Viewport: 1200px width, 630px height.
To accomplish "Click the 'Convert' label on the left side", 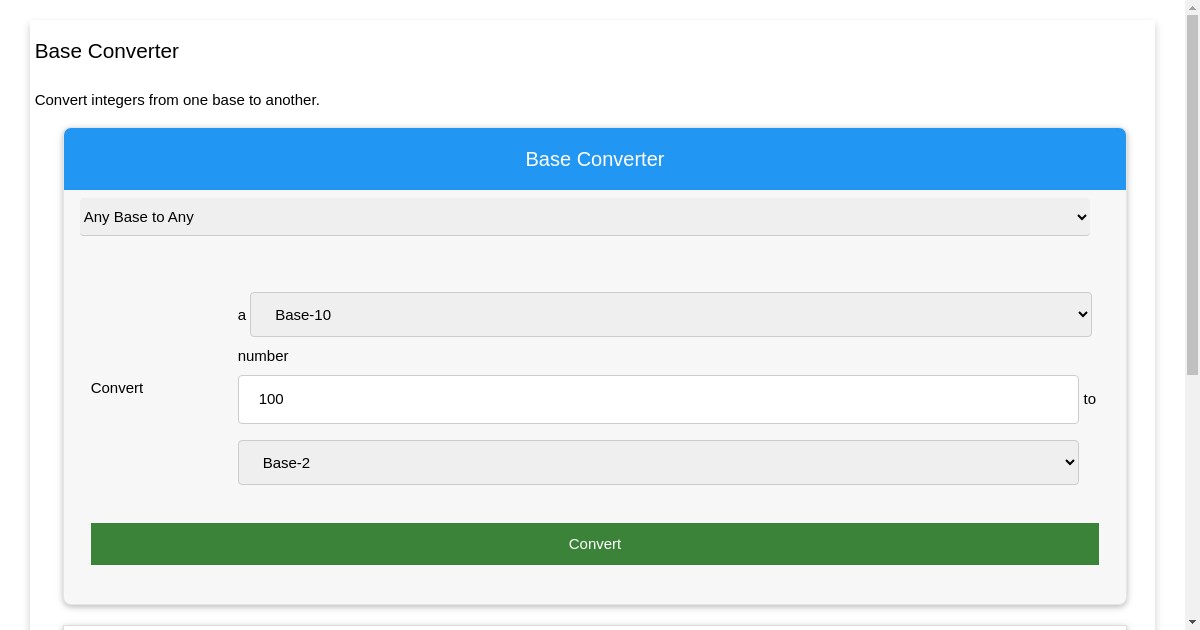I will [x=116, y=388].
